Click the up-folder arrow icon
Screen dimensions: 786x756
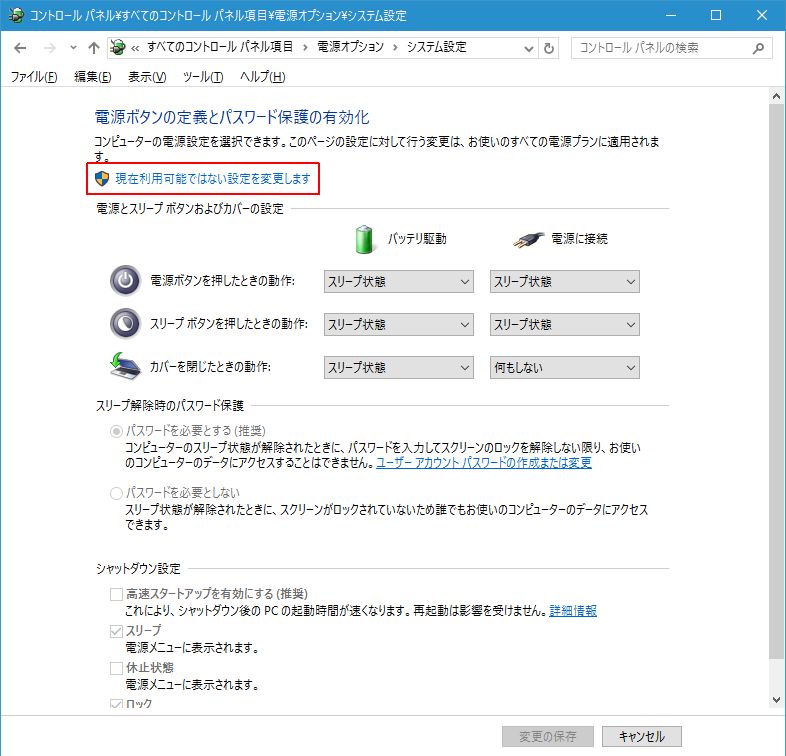[x=93, y=48]
